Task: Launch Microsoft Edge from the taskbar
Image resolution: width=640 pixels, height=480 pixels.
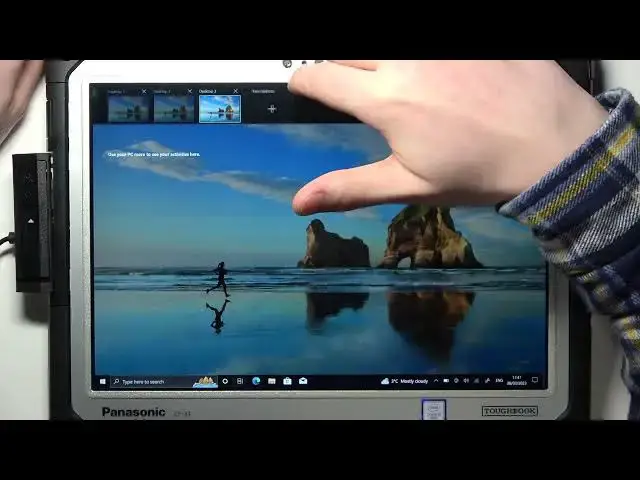Action: 256,381
